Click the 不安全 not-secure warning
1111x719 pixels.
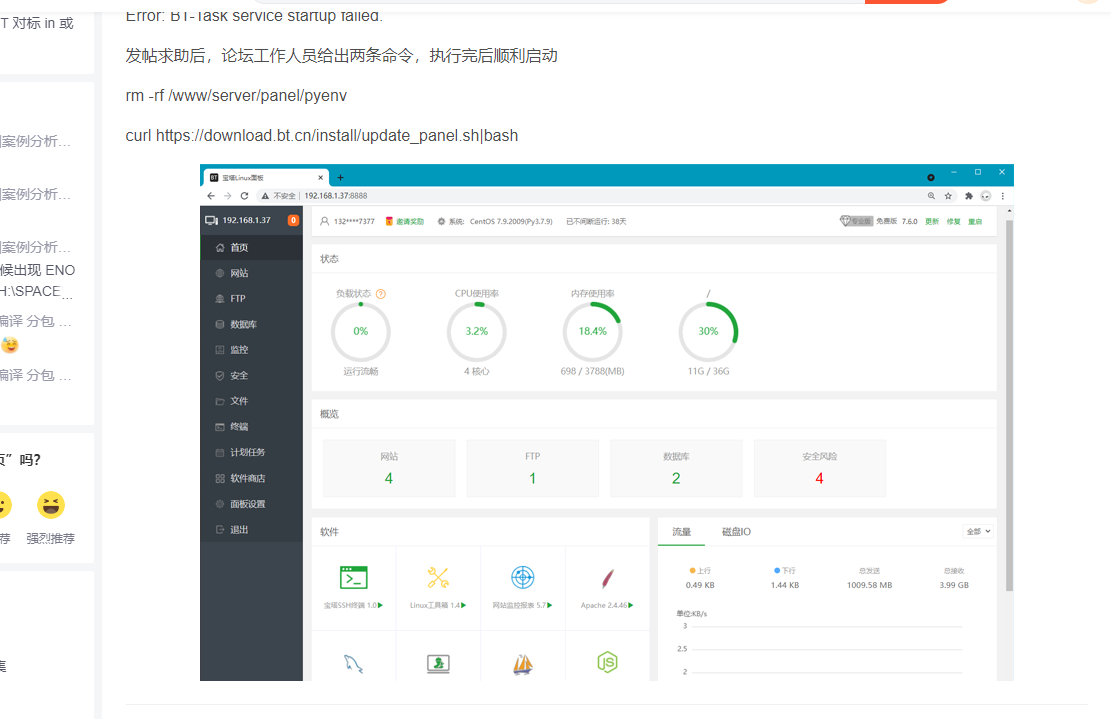pyautogui.click(x=279, y=196)
